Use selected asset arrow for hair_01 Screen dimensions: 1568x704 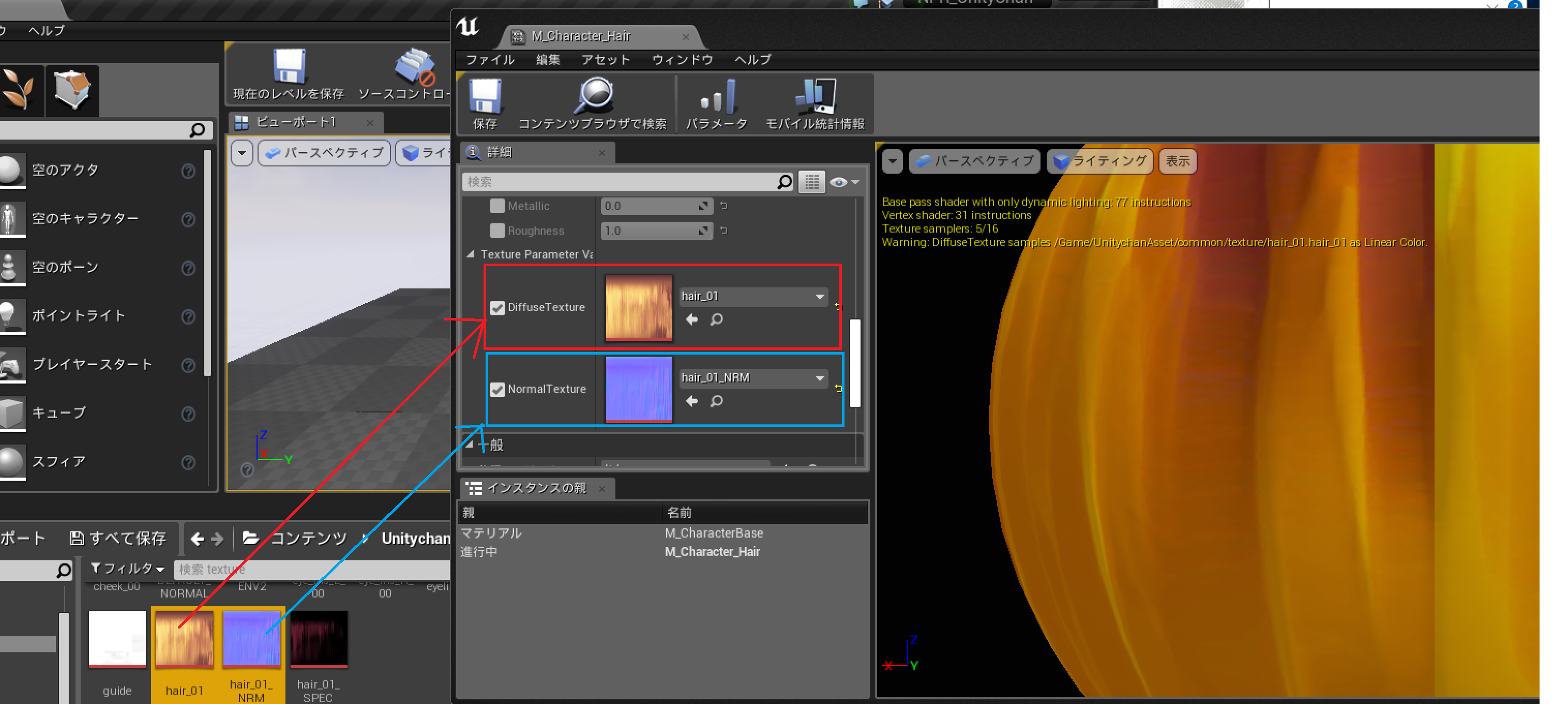tap(691, 319)
